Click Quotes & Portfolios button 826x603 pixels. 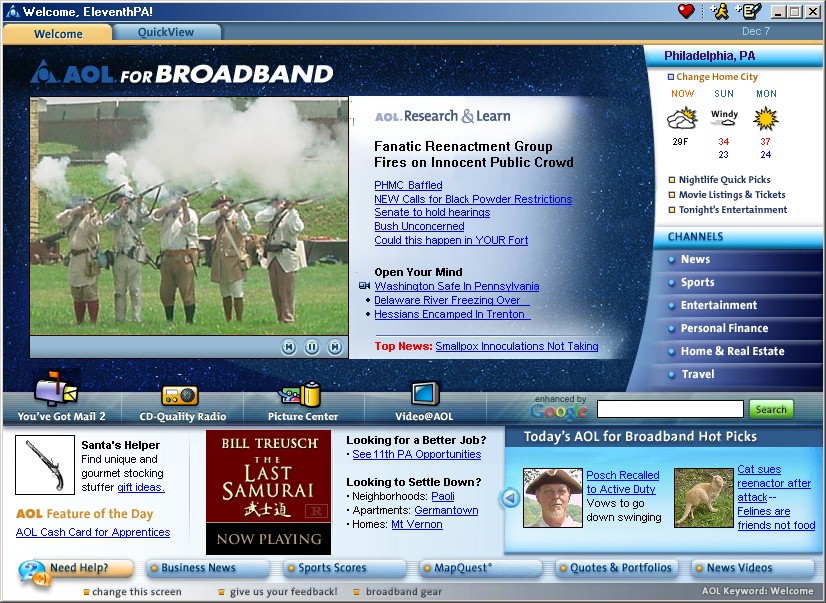click(x=617, y=568)
